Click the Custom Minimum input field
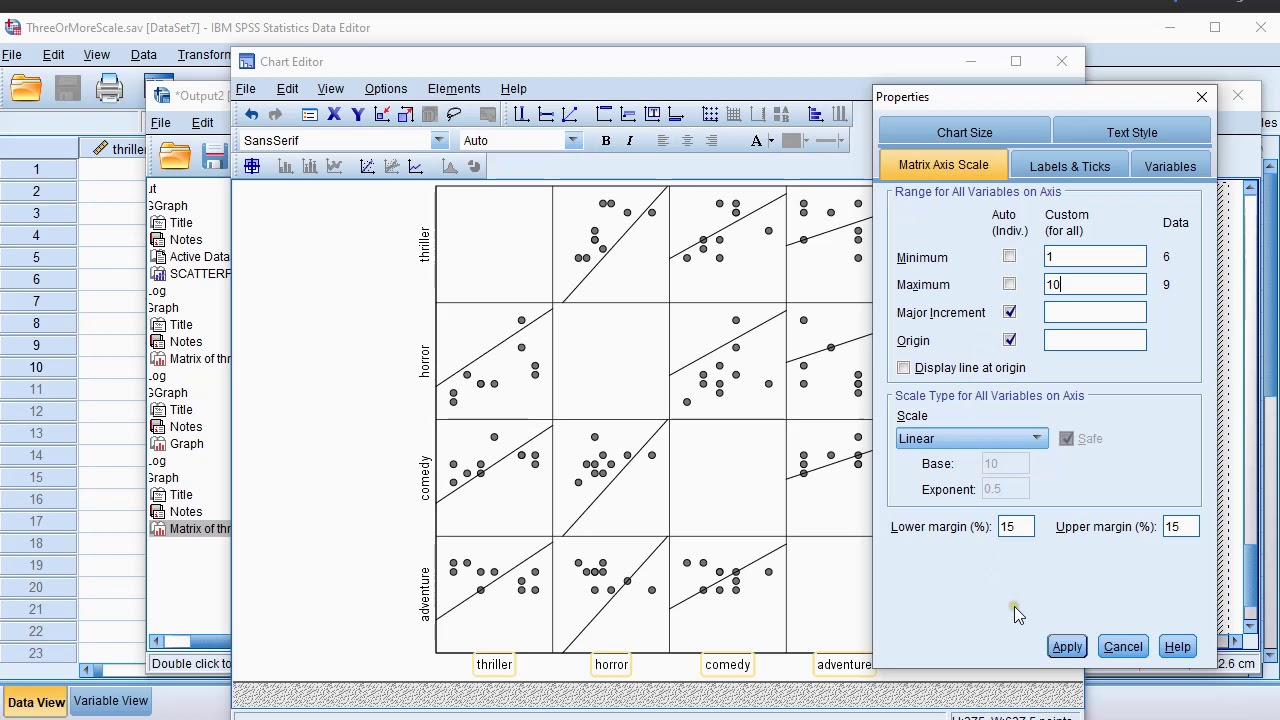Screen dimensions: 1280x720 [x=1095, y=257]
